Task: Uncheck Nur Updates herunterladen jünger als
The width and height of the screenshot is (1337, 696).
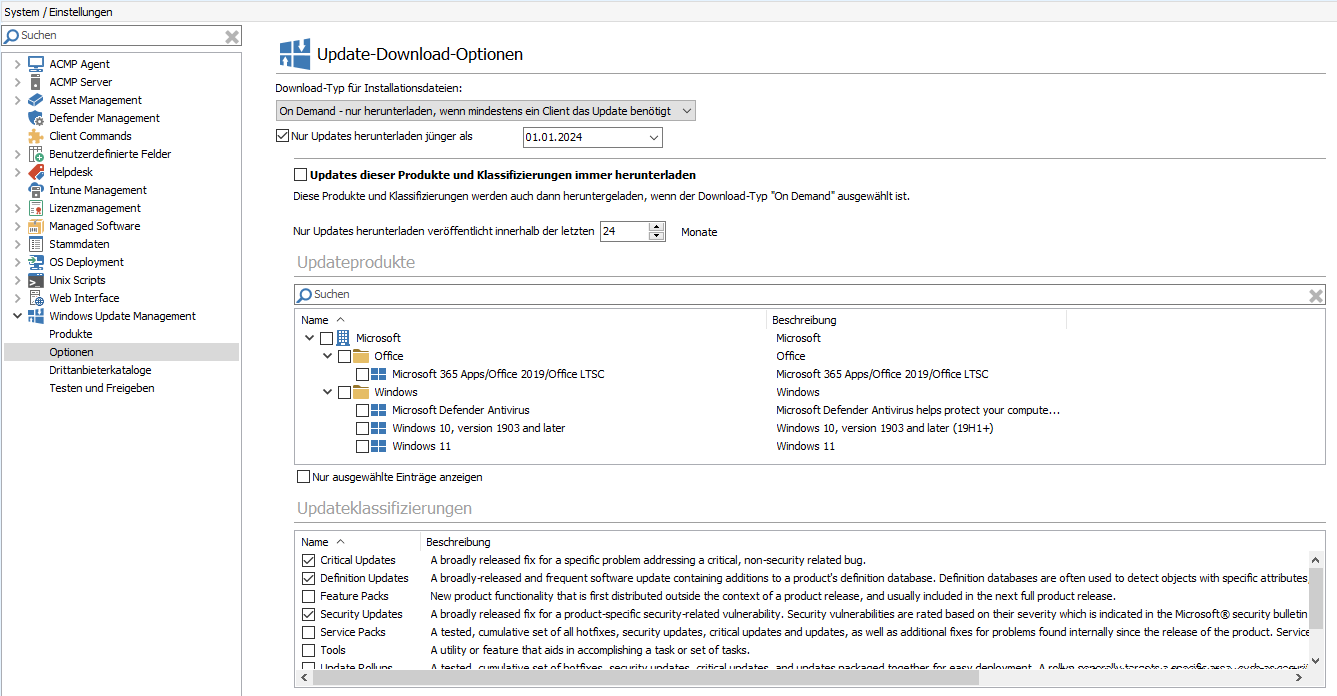Action: click(x=282, y=134)
